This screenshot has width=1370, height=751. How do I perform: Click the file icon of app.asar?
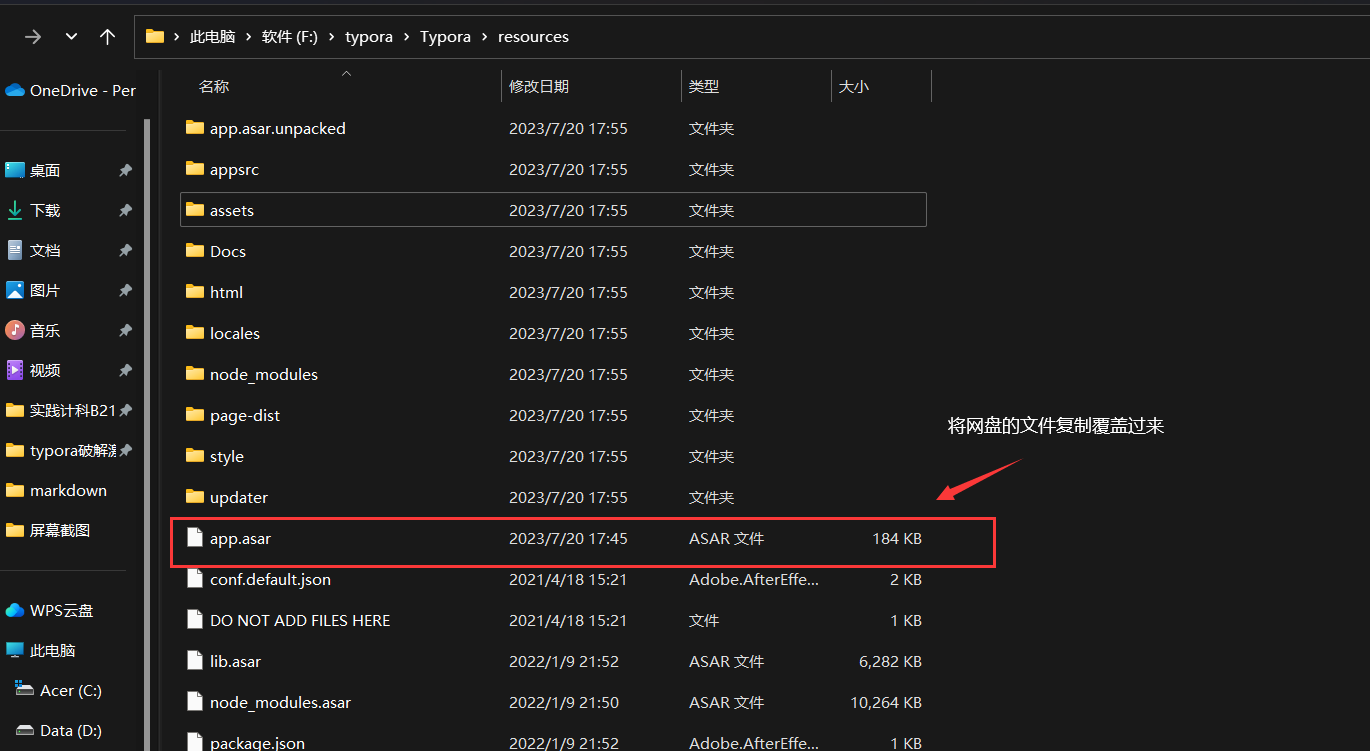[x=195, y=538]
